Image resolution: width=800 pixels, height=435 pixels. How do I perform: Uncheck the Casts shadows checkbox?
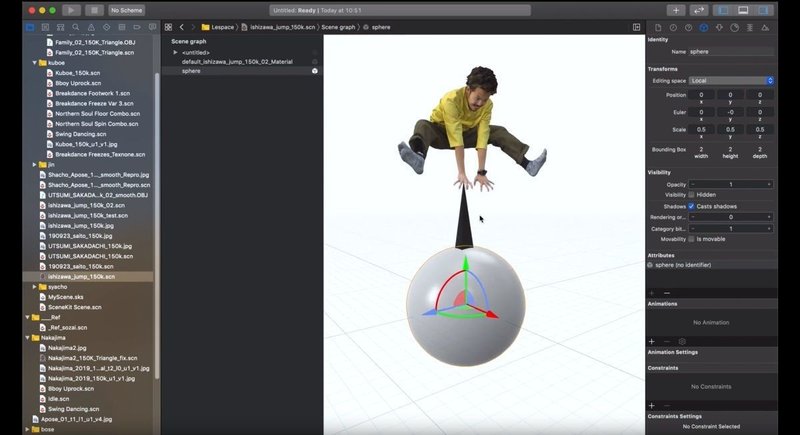point(691,206)
